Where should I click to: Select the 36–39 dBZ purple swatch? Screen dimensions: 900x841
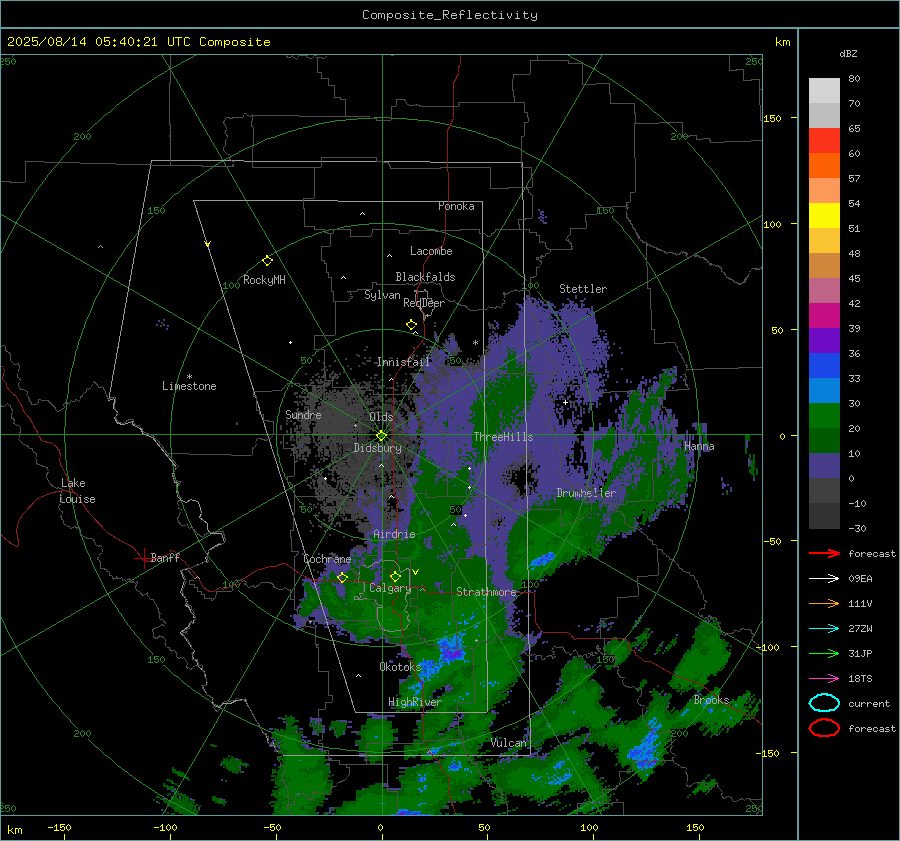pos(824,340)
